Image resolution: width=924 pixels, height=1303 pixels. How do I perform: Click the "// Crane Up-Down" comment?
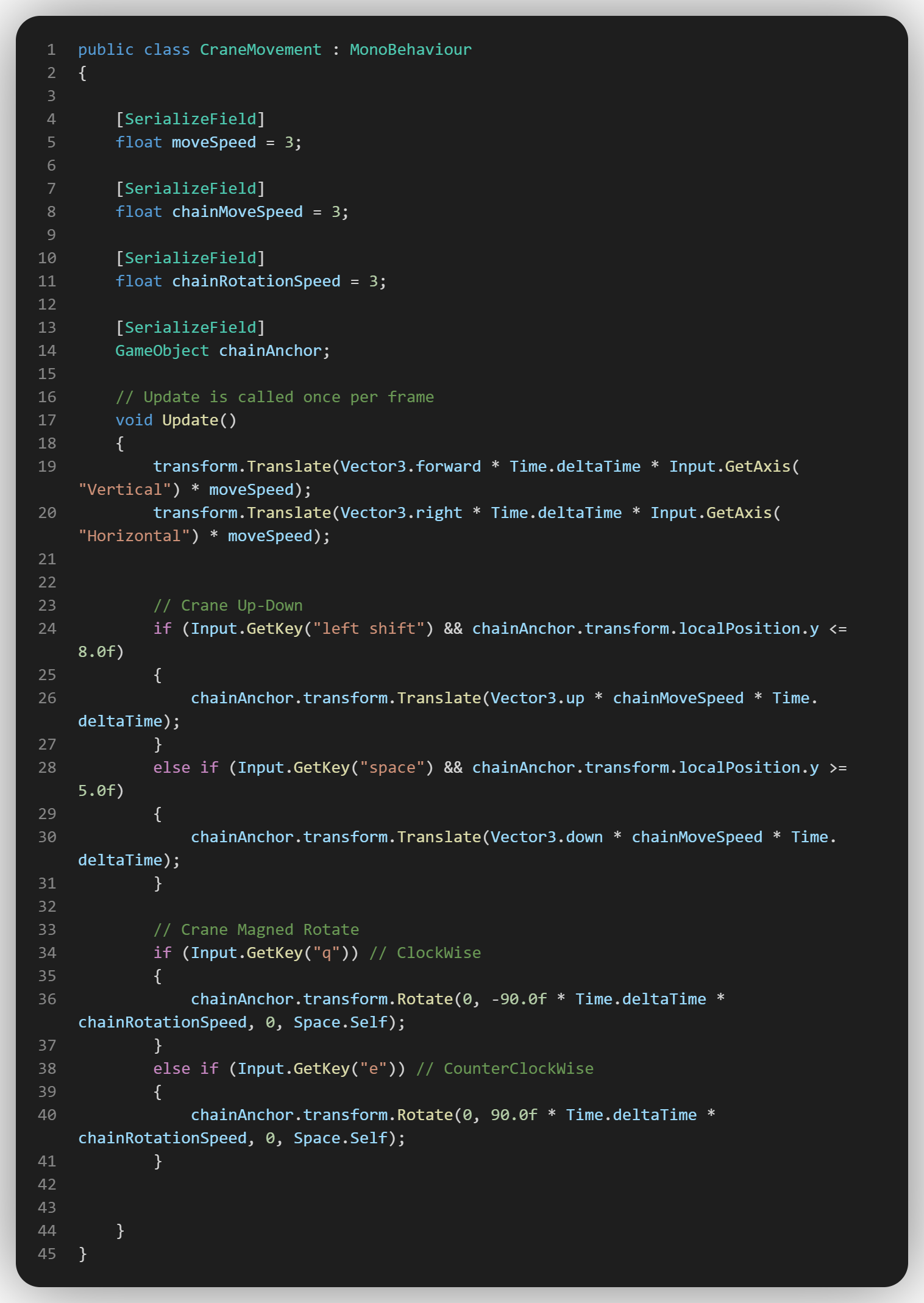pyautogui.click(x=228, y=605)
